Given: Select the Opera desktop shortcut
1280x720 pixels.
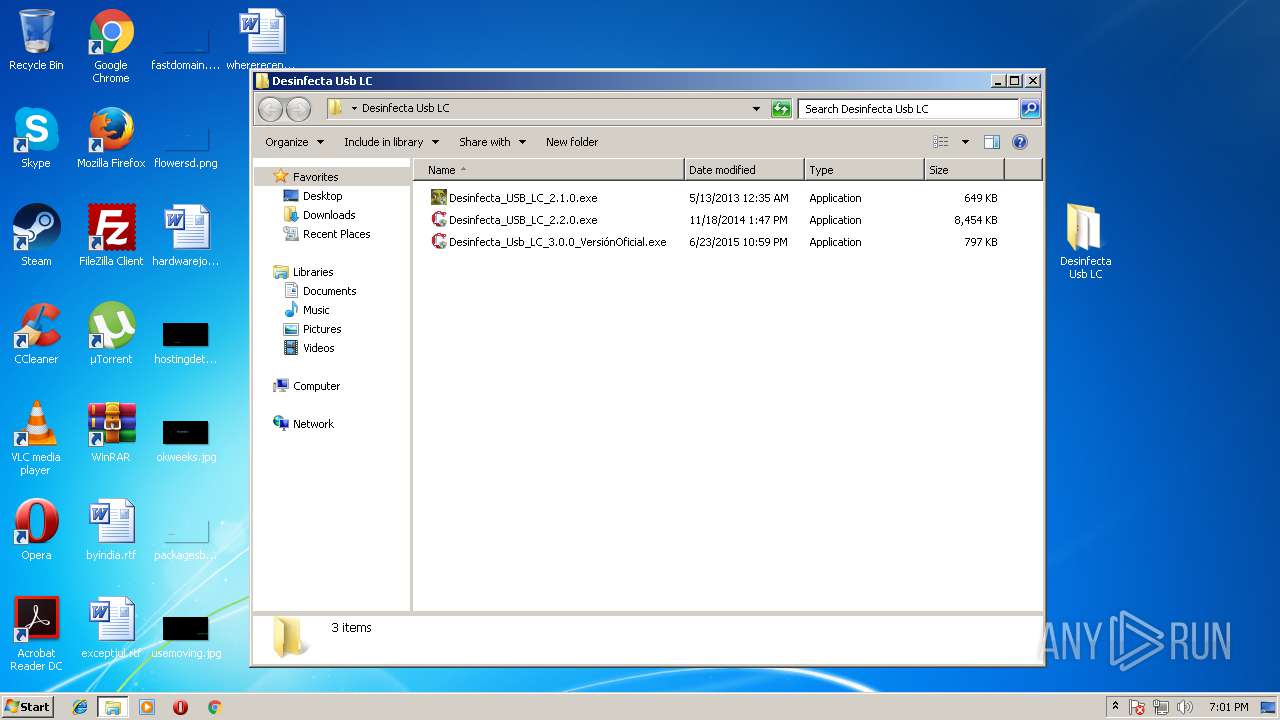Looking at the screenshot, I should (x=36, y=530).
